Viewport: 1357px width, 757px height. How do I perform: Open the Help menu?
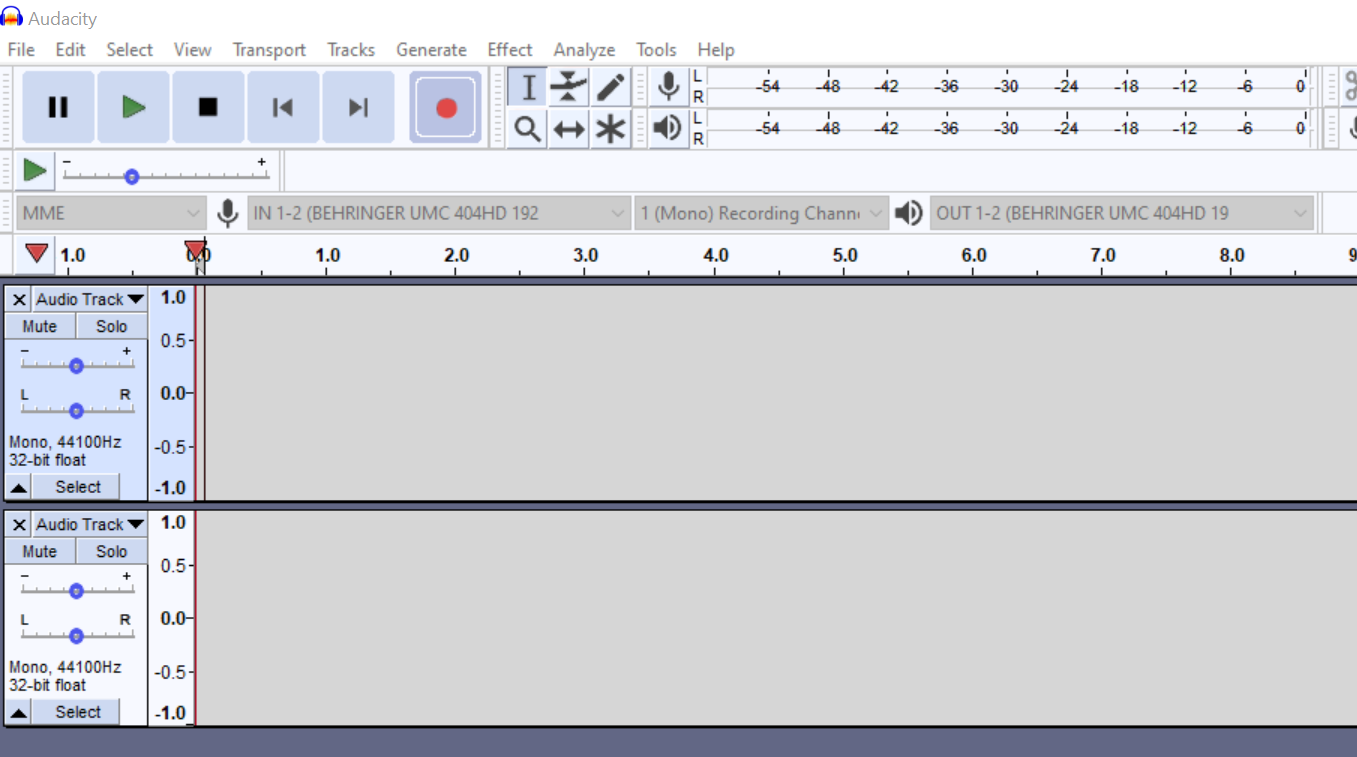(716, 50)
